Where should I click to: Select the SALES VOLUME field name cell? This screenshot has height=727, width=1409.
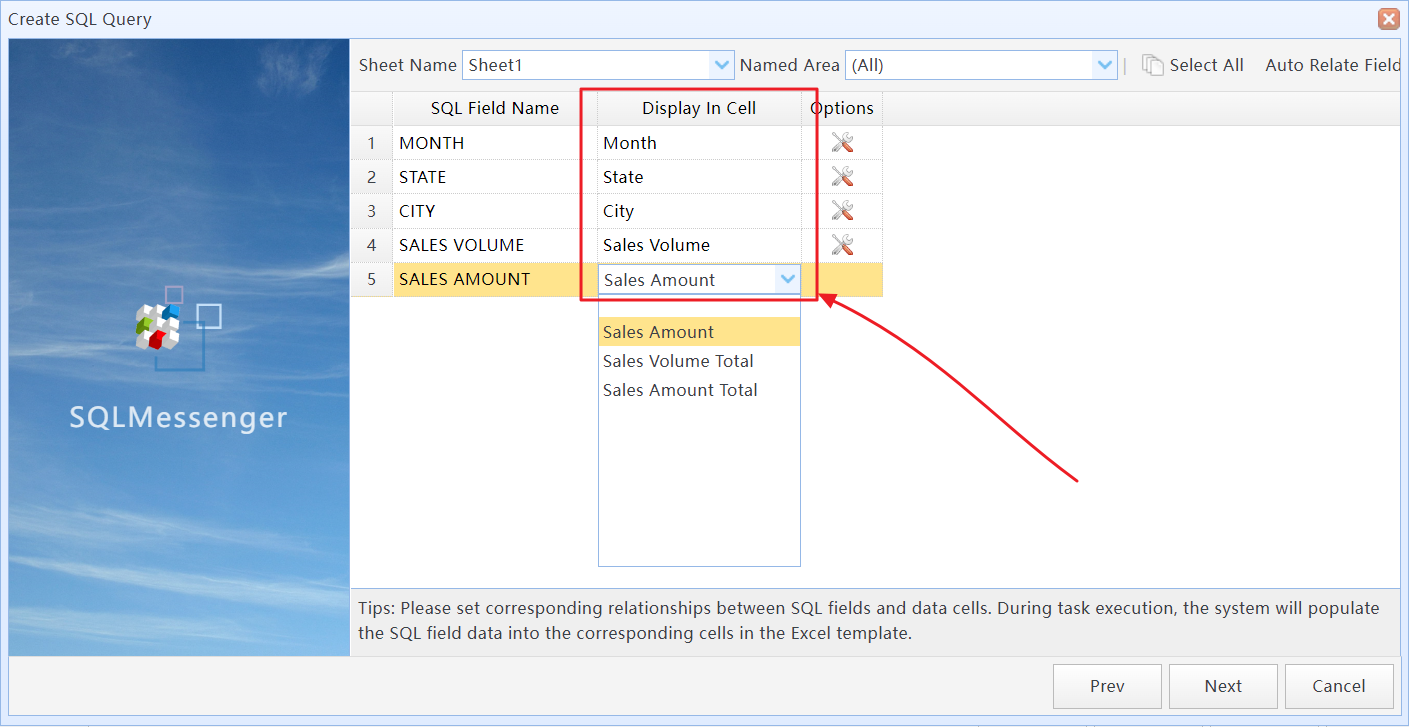click(x=495, y=245)
